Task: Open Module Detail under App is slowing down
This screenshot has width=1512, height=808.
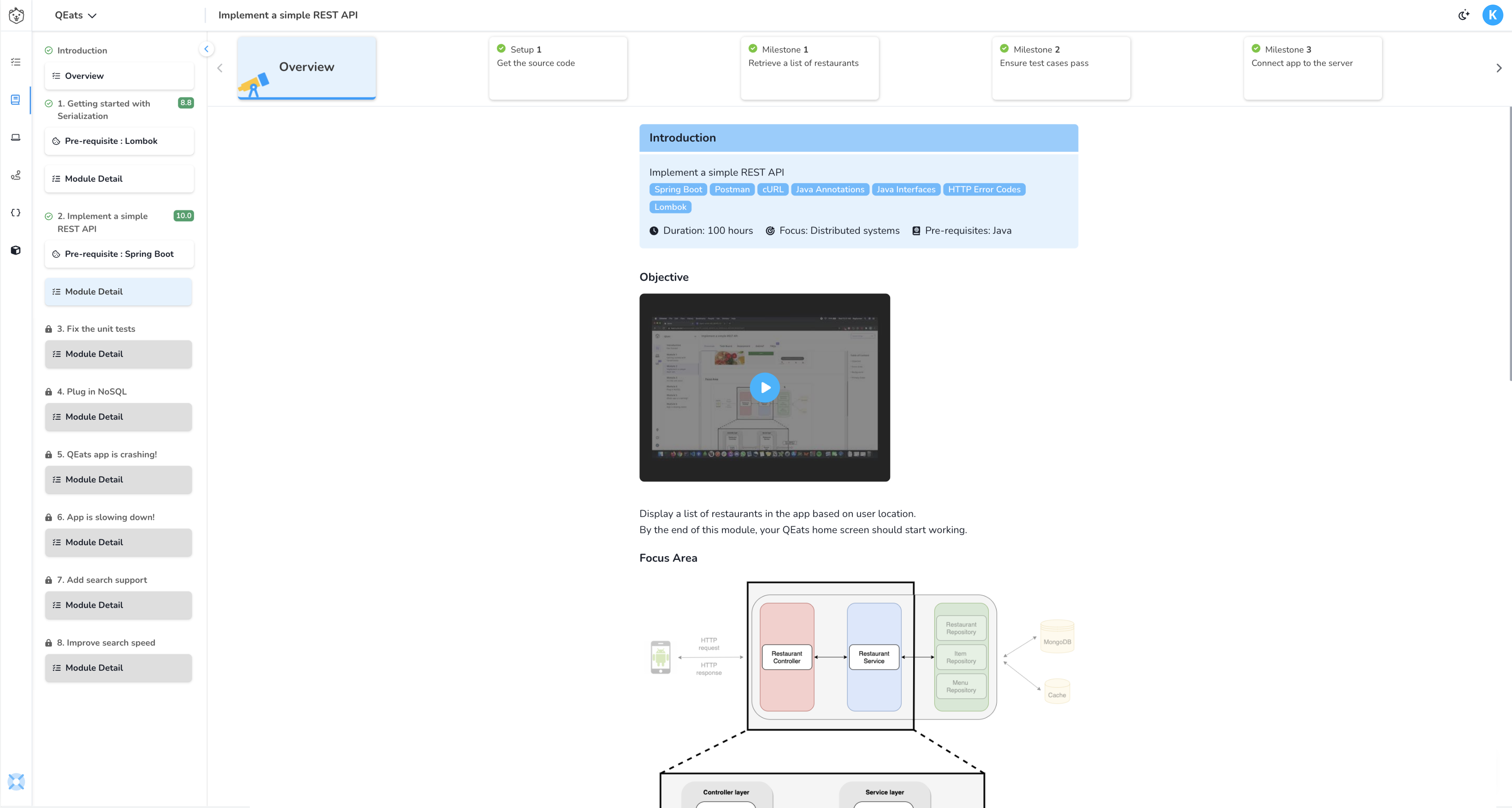Action: click(118, 543)
